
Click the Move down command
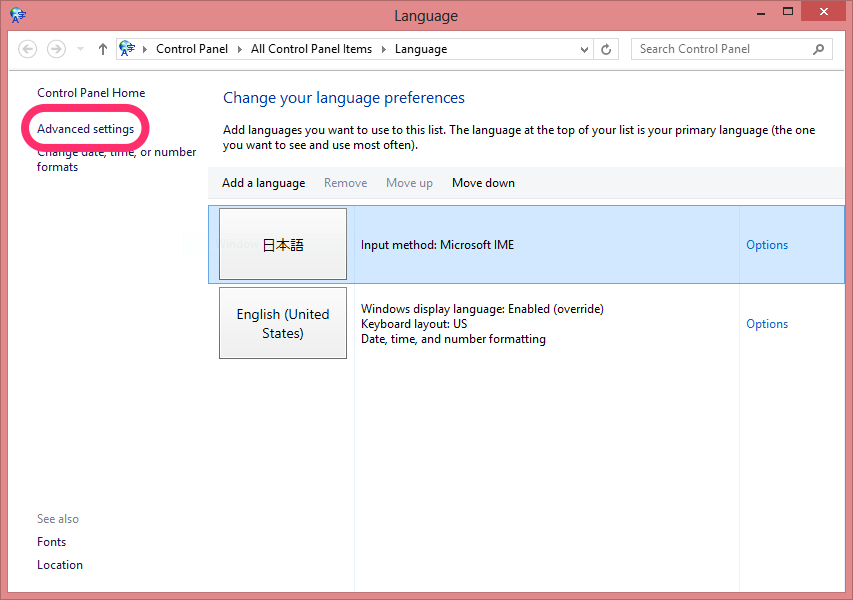pyautogui.click(x=483, y=183)
